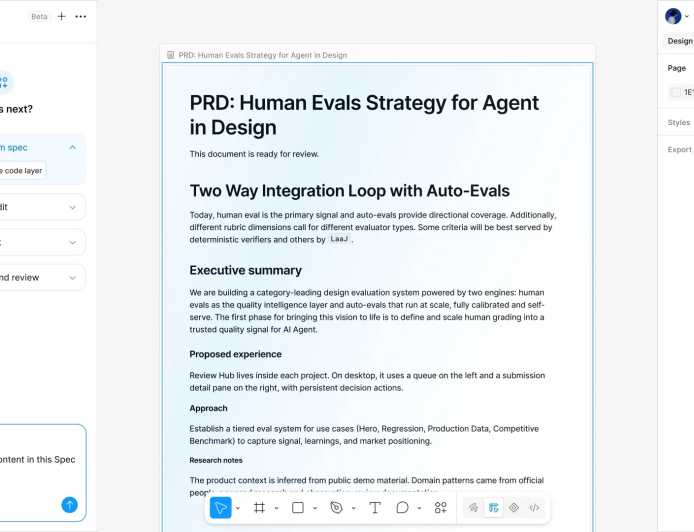Click the 'Export' section label
Image resolution: width=694 pixels, height=532 pixels.
point(679,150)
